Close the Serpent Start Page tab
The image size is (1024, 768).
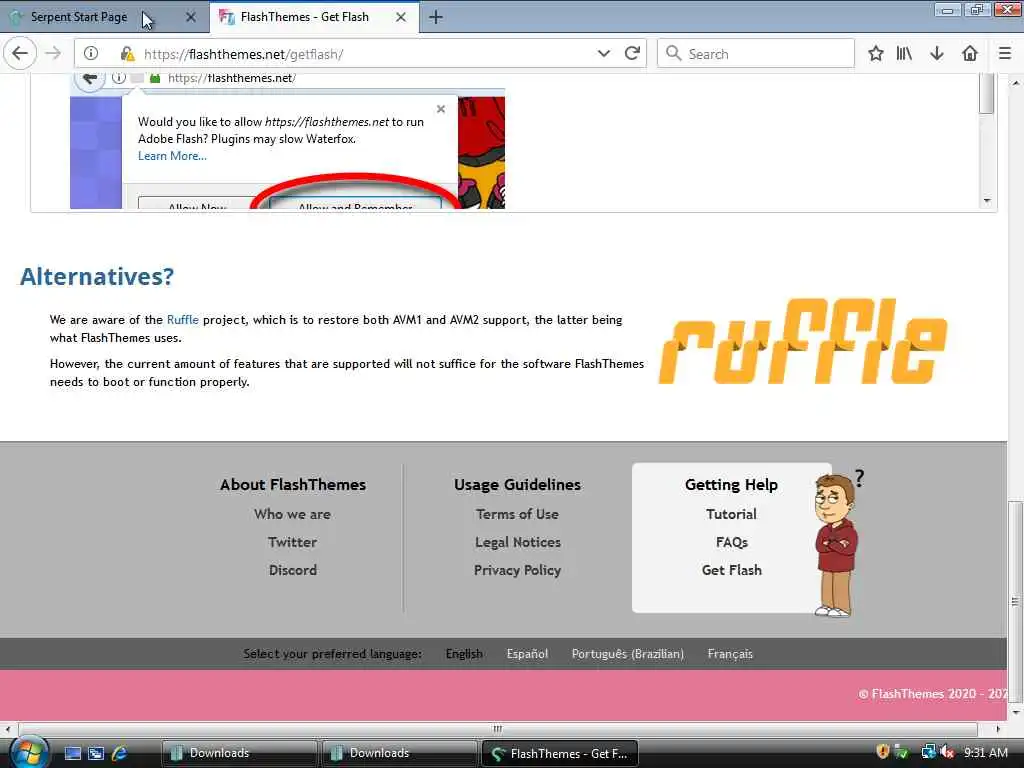point(191,17)
